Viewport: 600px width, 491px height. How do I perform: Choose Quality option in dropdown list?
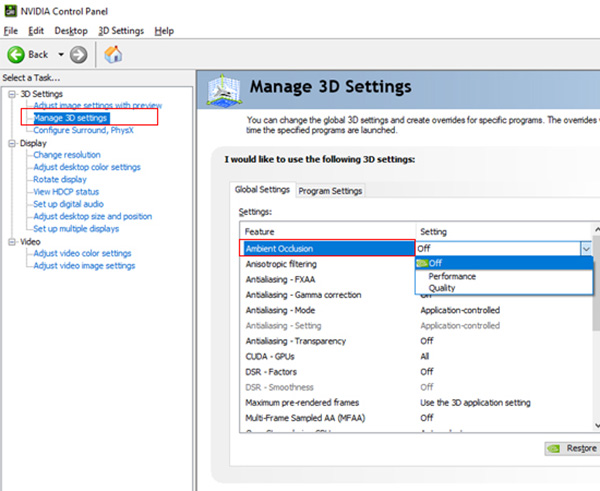click(441, 288)
